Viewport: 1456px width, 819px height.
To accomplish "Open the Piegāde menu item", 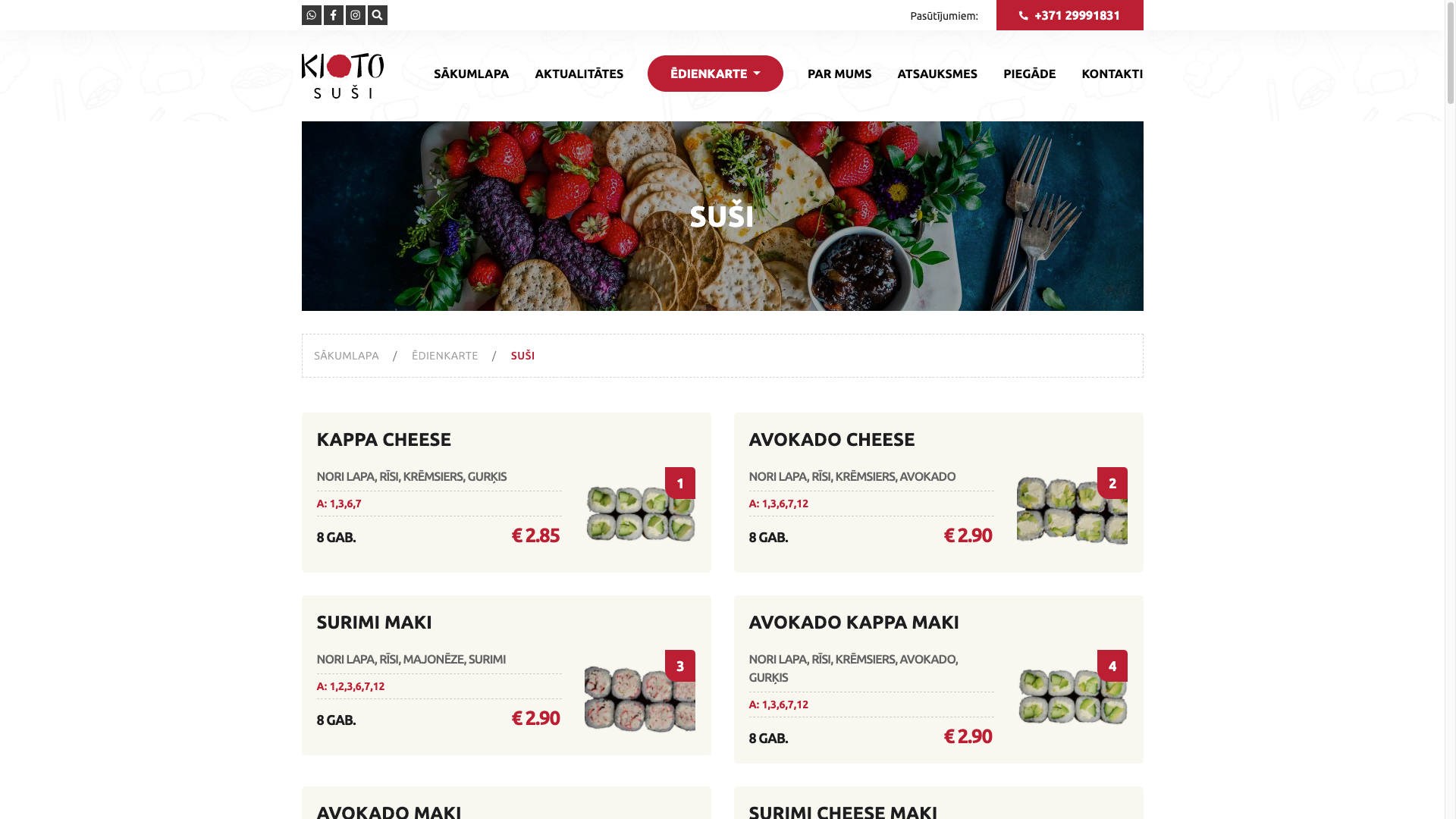I will coord(1029,74).
